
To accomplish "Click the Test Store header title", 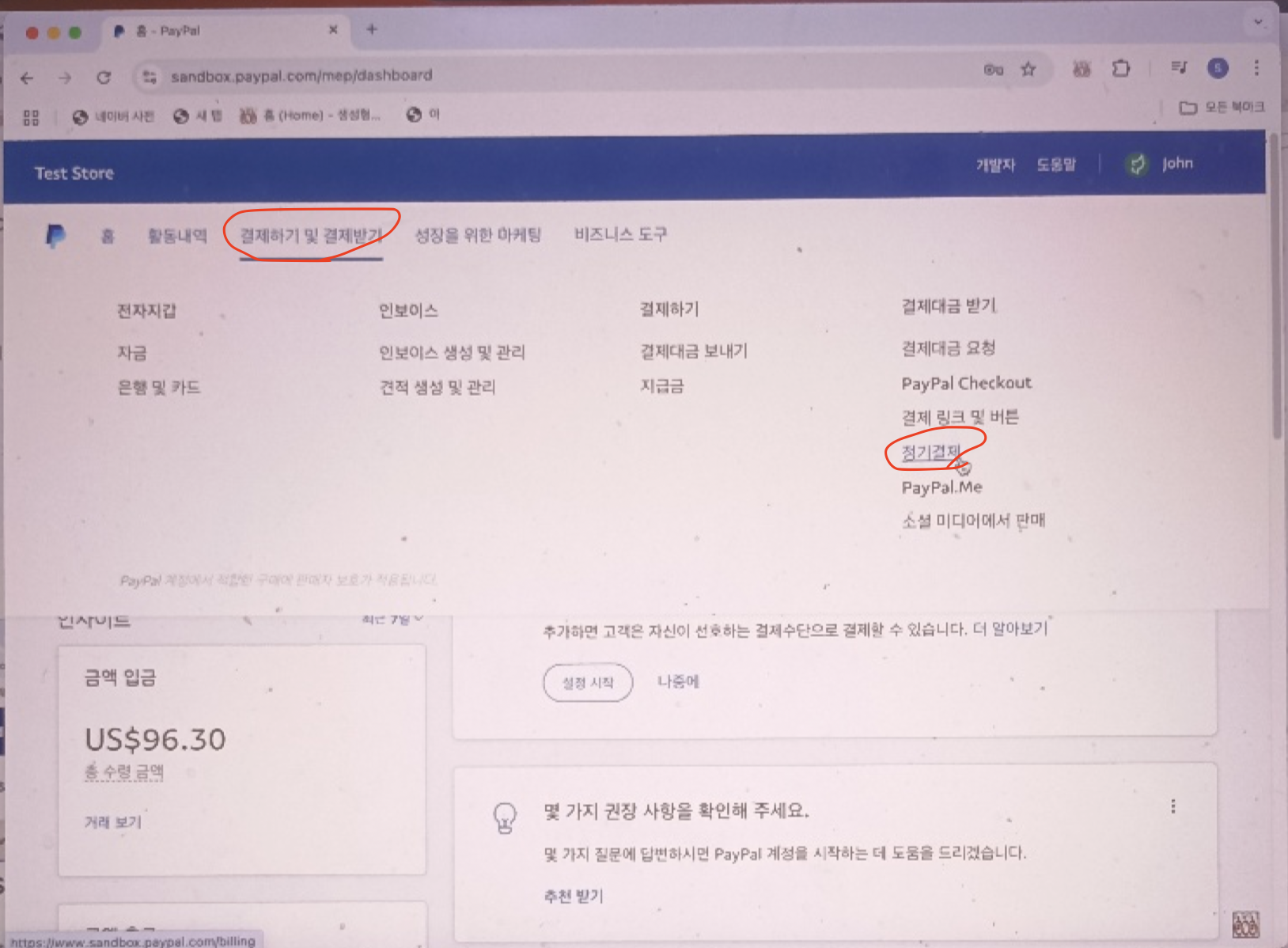I will click(x=74, y=173).
